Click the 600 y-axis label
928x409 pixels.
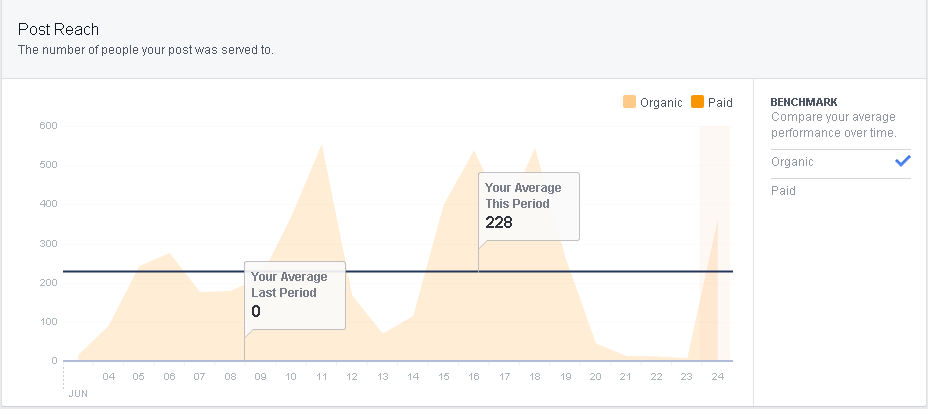(48, 126)
